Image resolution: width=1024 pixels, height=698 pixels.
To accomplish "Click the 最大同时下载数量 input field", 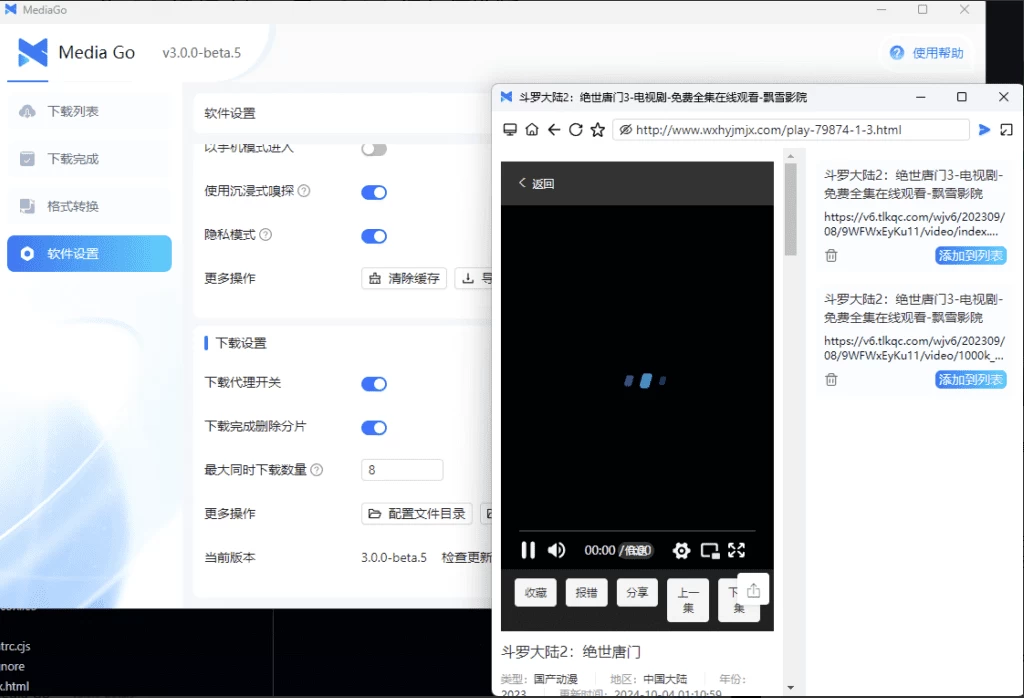I will [x=401, y=470].
